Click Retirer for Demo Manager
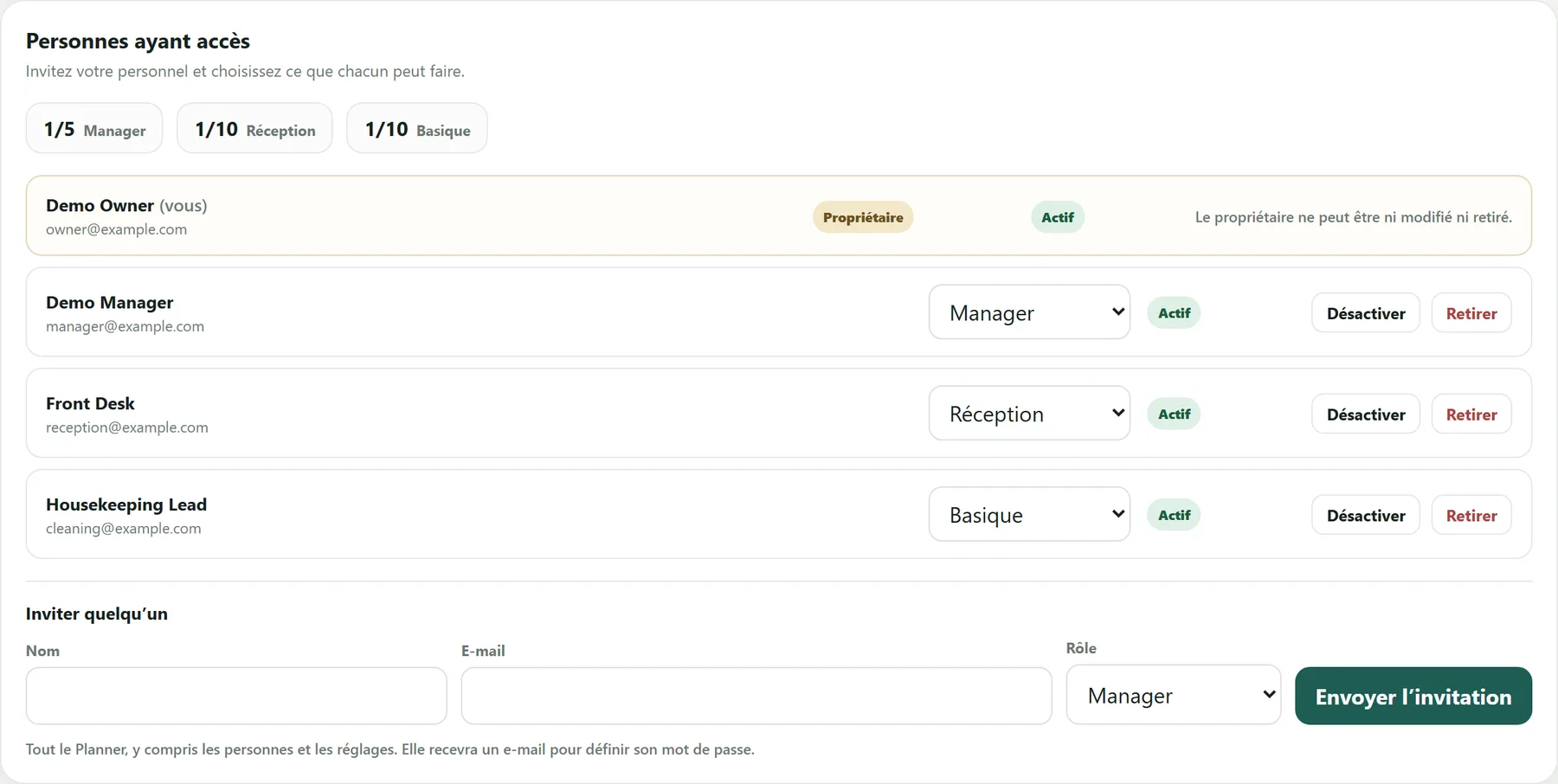1558x784 pixels. coord(1471,313)
